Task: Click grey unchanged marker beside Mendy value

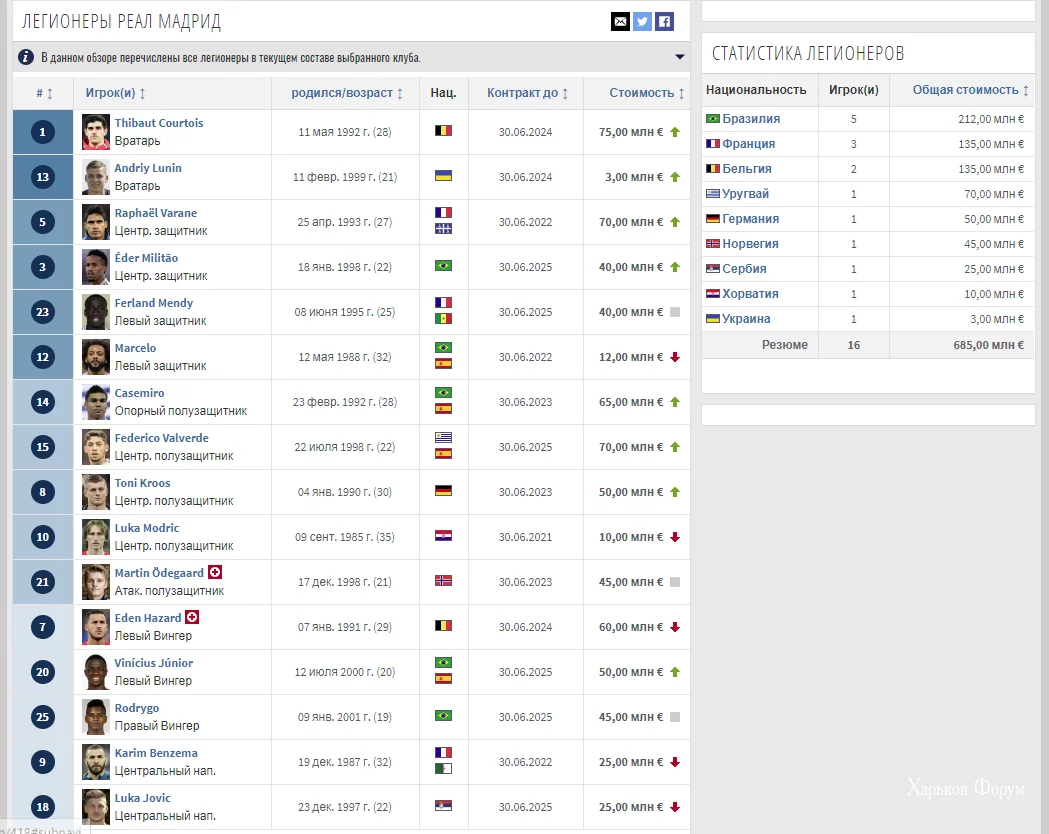Action: click(675, 312)
